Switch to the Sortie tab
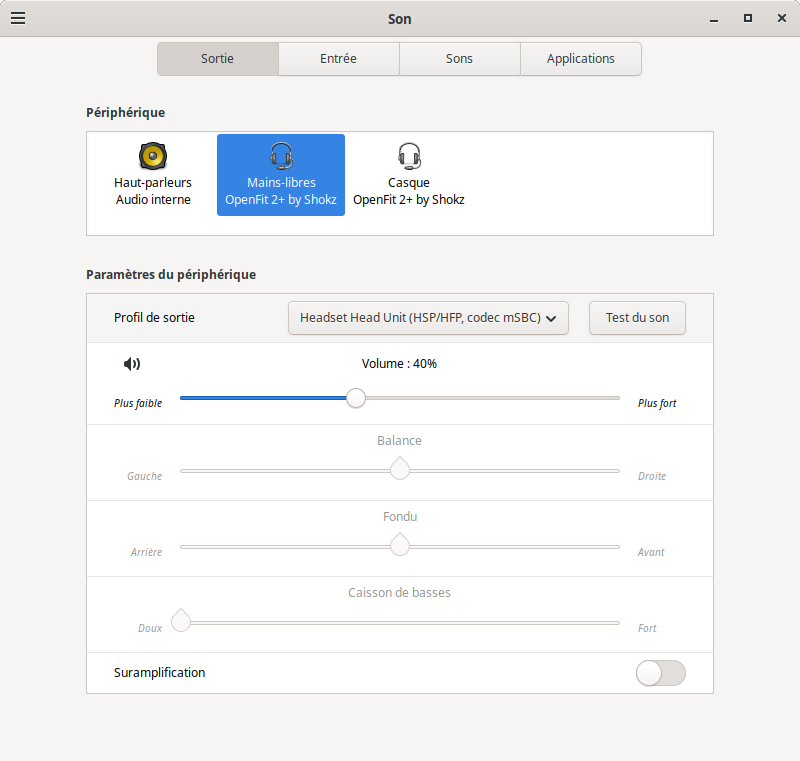The height and width of the screenshot is (761, 800). click(x=218, y=59)
